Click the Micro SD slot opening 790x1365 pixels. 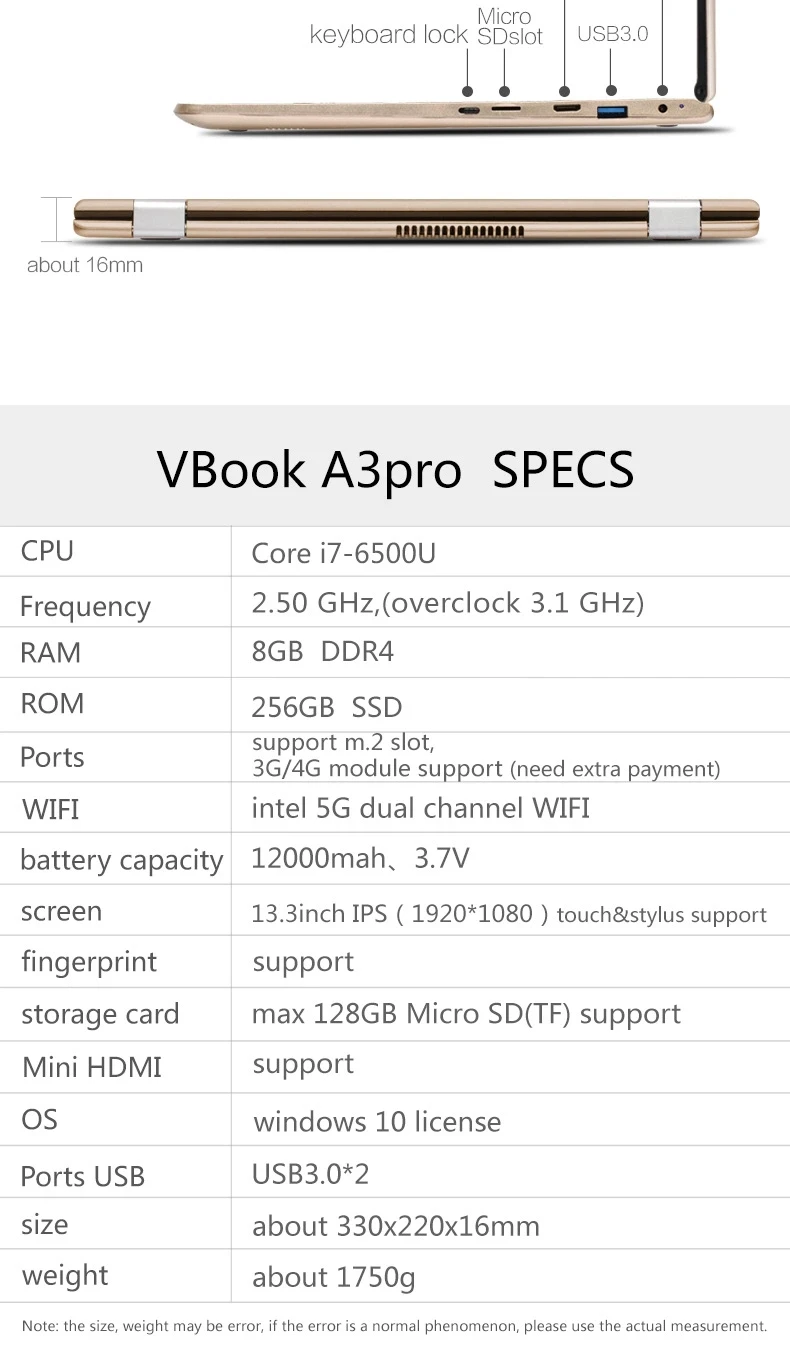click(x=507, y=107)
